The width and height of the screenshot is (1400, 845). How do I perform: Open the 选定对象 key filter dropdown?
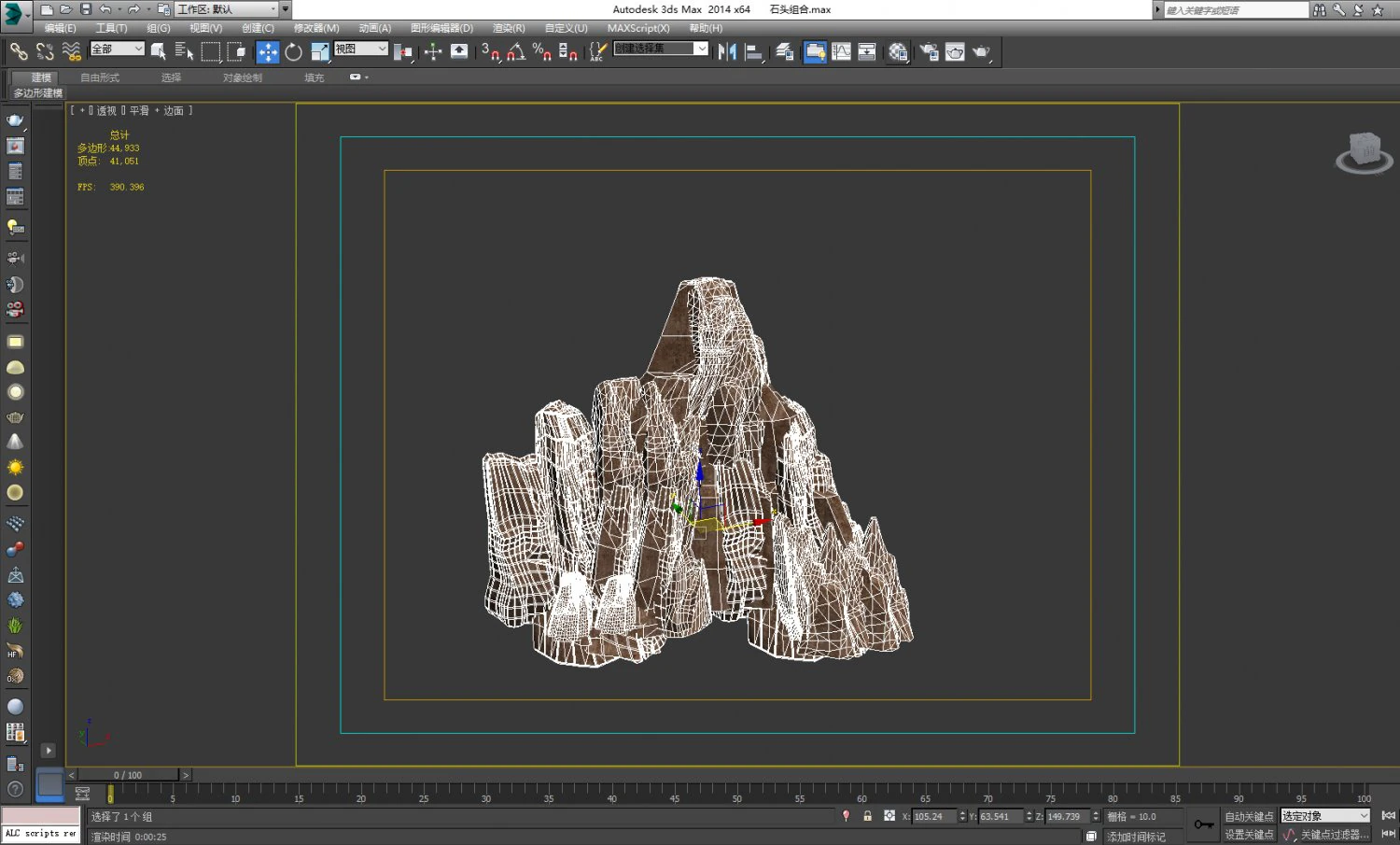[1324, 815]
